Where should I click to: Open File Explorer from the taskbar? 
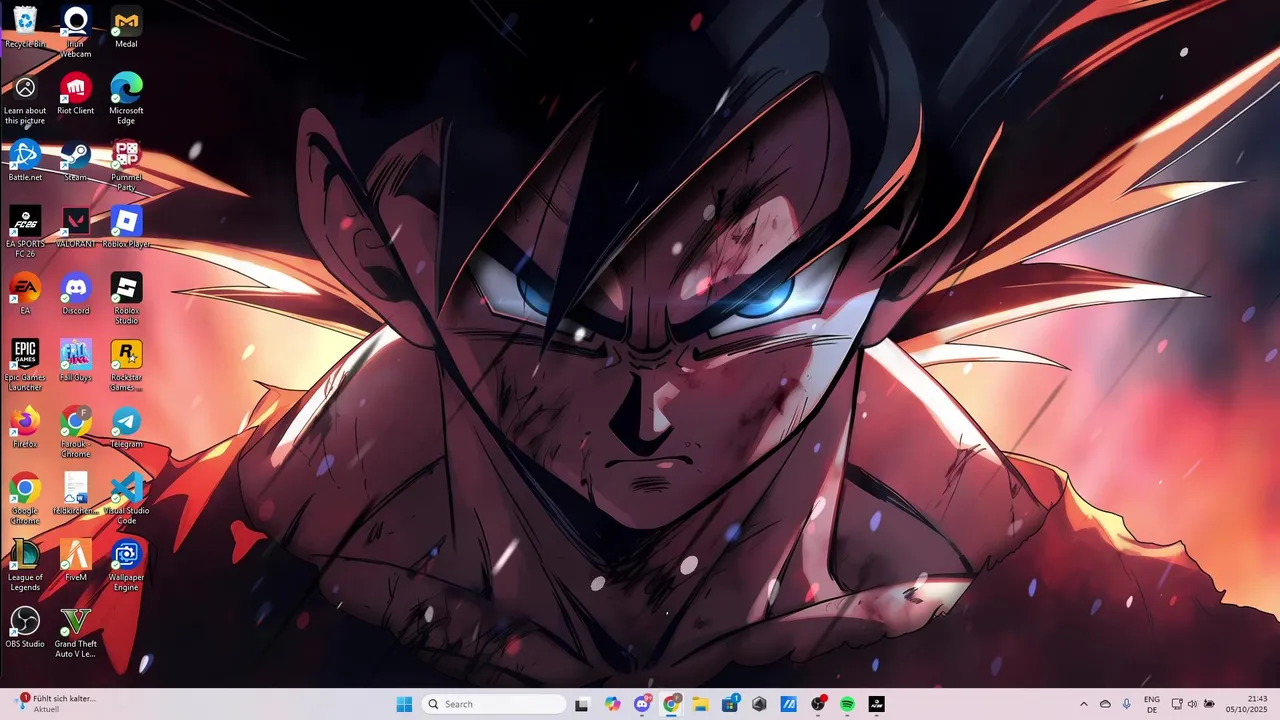click(x=700, y=704)
